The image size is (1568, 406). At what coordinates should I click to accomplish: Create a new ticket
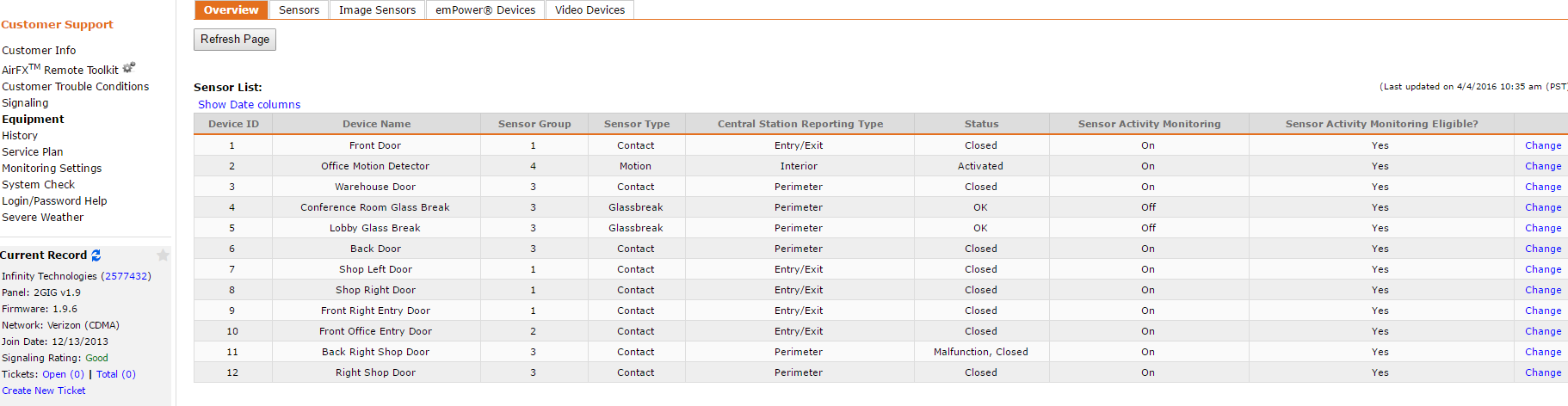(x=44, y=391)
